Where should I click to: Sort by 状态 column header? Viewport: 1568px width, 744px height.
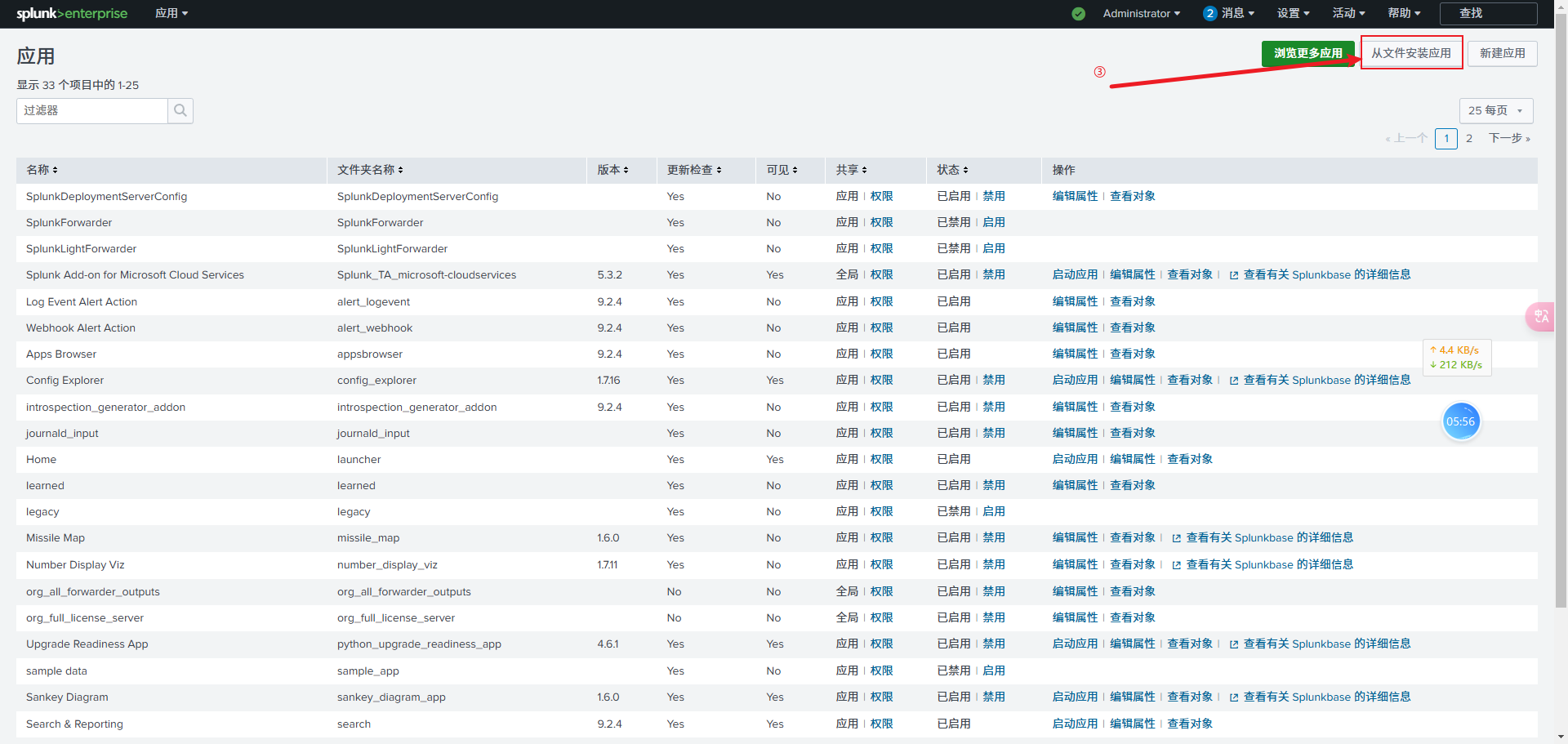pyautogui.click(x=952, y=170)
